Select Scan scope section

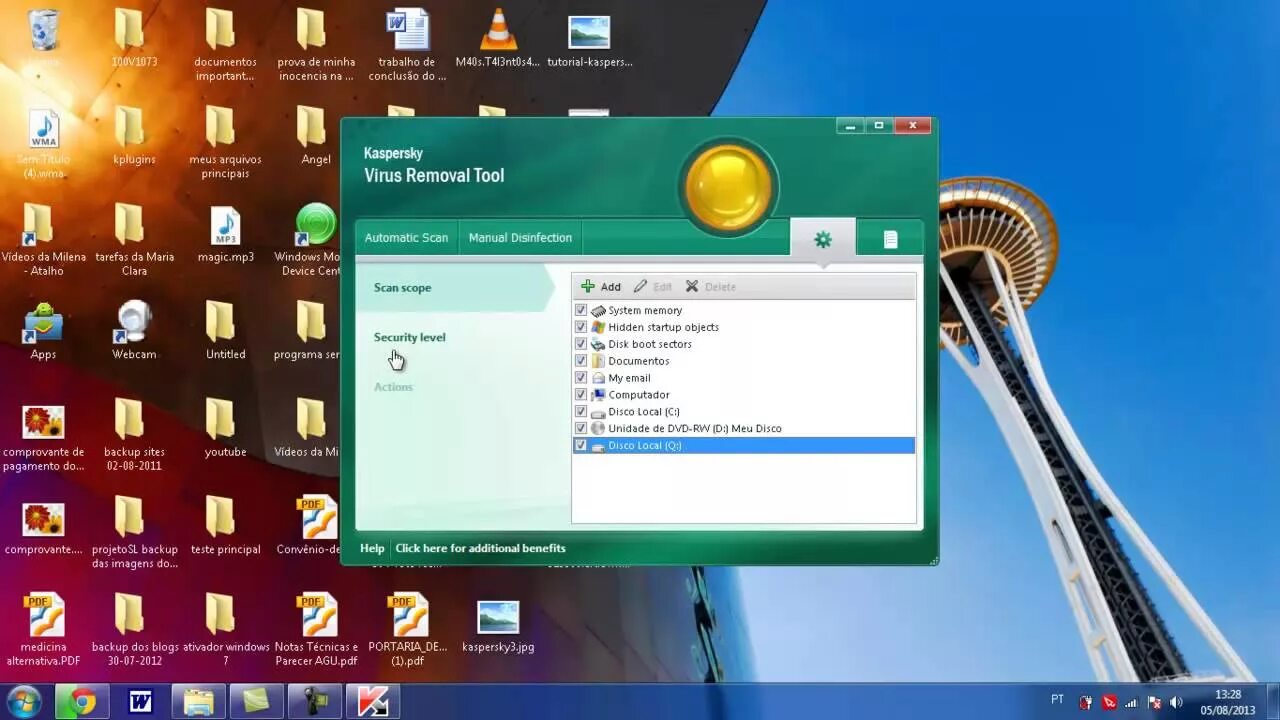tap(453, 288)
